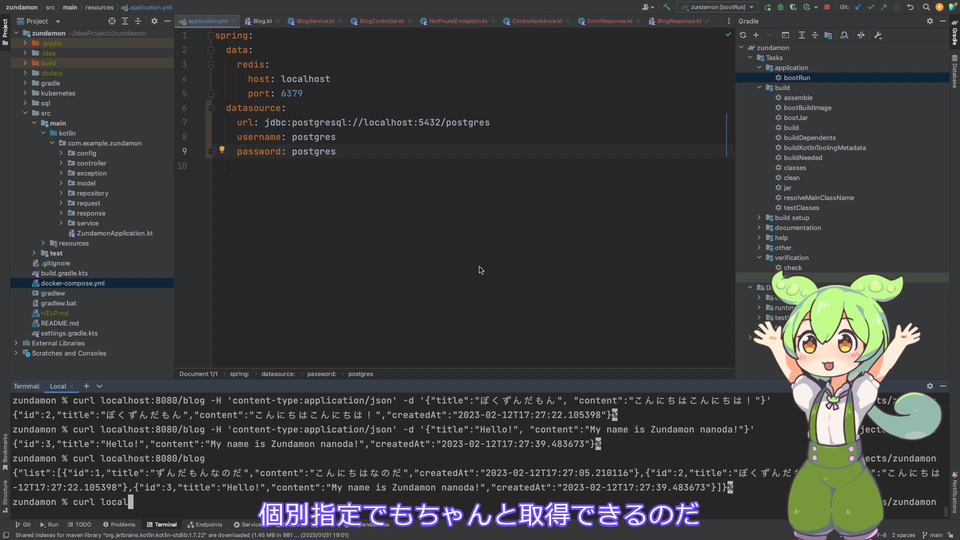This screenshot has height=540, width=960.
Task: Open Gradle build tool settings wrench
Action: [878, 36]
